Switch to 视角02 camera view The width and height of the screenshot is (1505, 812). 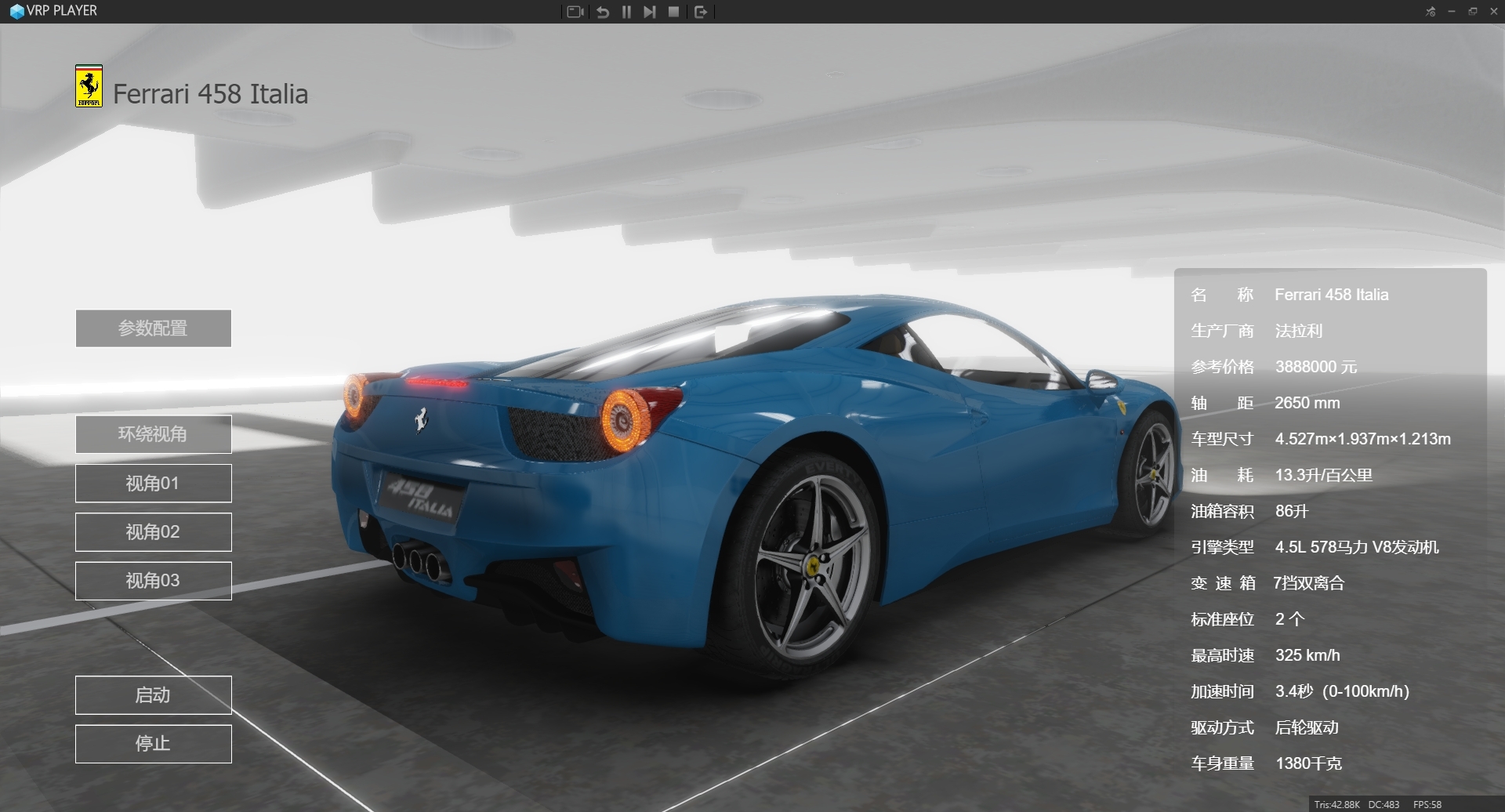click(x=154, y=532)
